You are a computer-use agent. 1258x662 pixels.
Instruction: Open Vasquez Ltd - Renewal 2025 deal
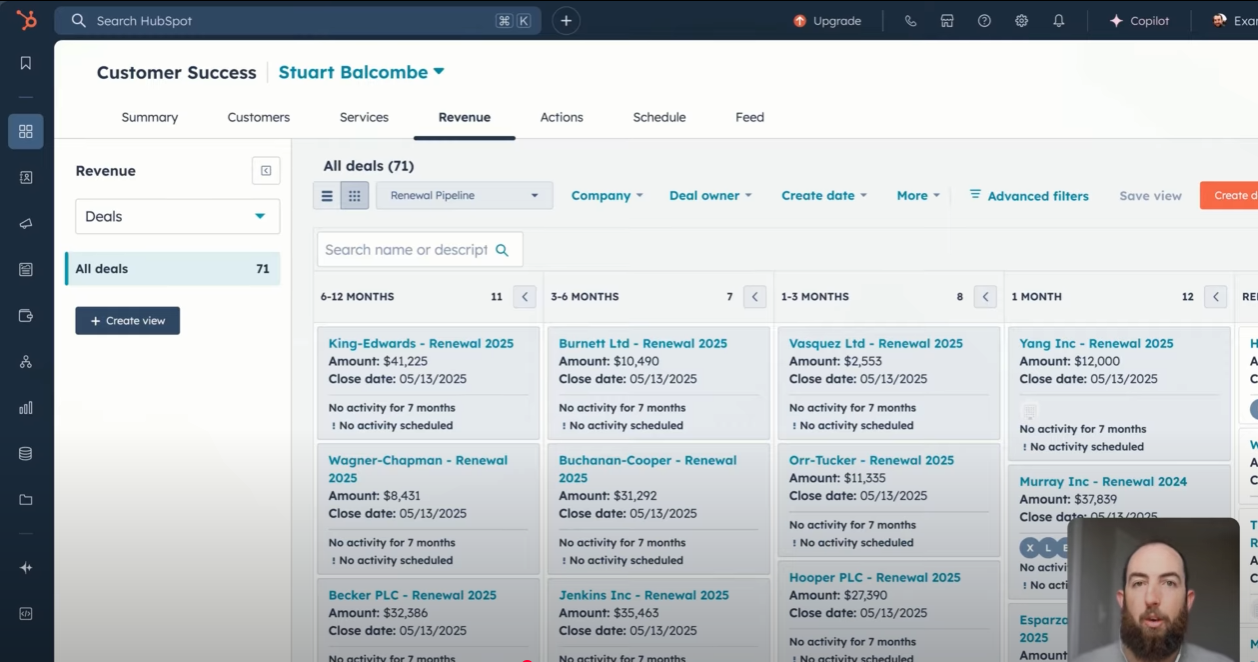(x=876, y=343)
